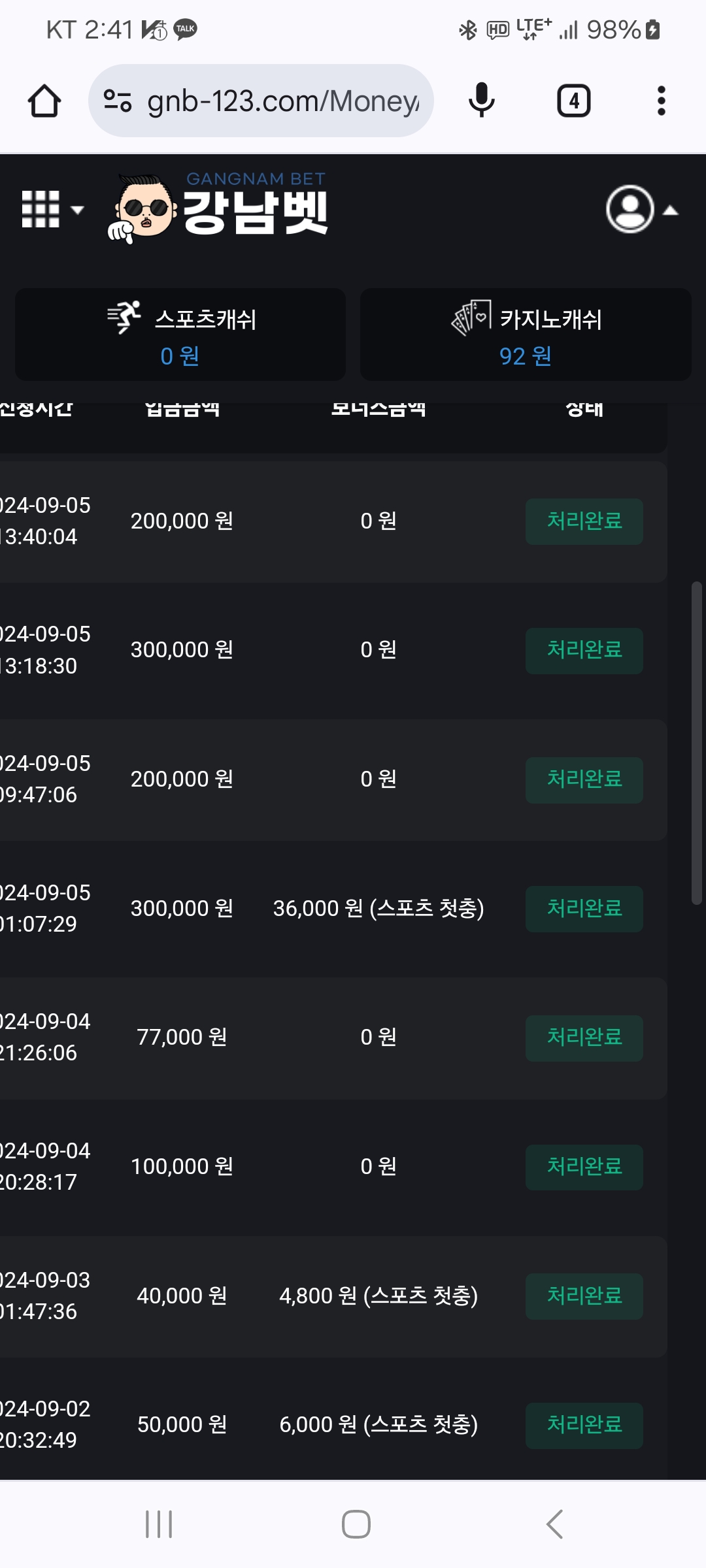
Task: Click 처리완료 status for 50,000 원 deposit
Action: pyautogui.click(x=584, y=1425)
